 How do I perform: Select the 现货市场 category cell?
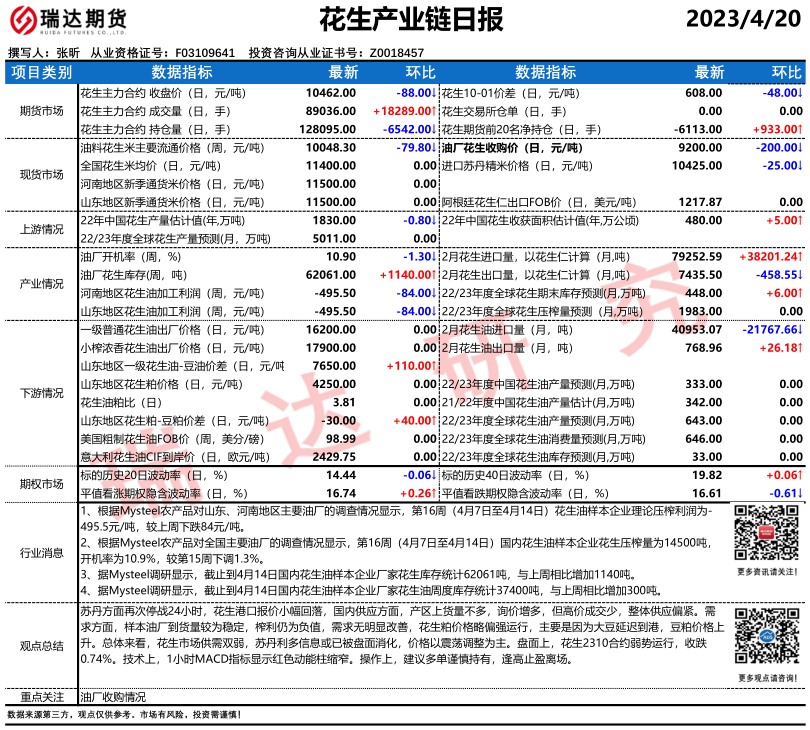pyautogui.click(x=41, y=174)
